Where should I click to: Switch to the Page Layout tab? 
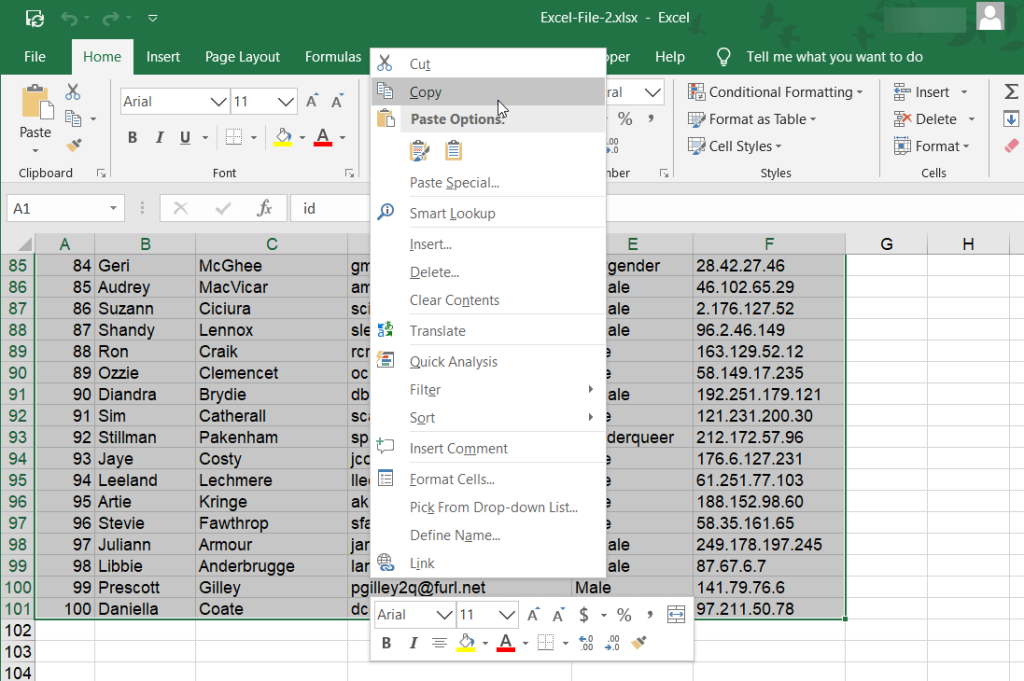click(242, 57)
